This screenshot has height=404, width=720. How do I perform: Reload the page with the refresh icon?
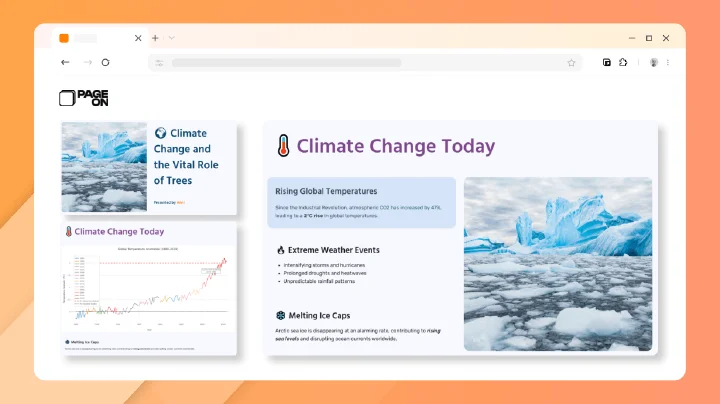coord(106,62)
